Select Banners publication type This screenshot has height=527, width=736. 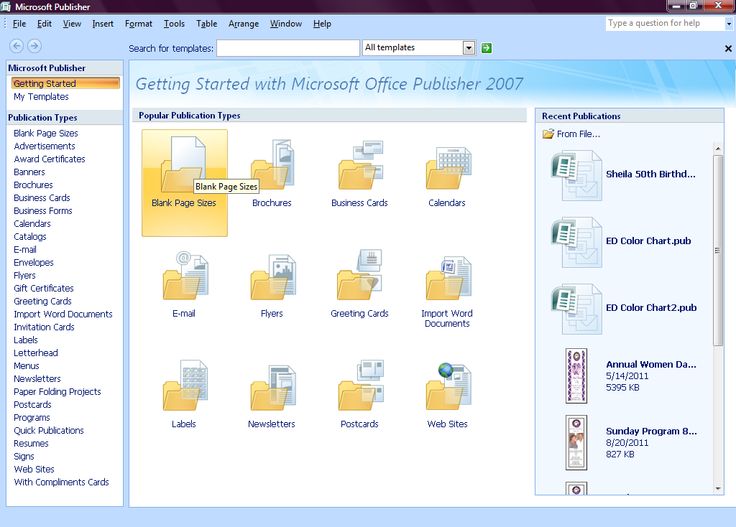pyautogui.click(x=30, y=172)
